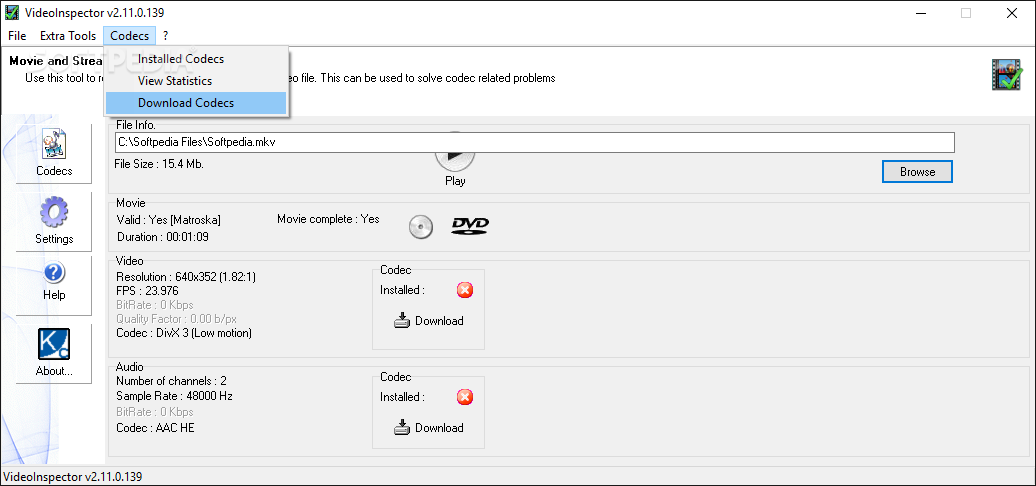Image resolution: width=1036 pixels, height=486 pixels.
Task: Click video codec not-installed red X icon
Action: tap(465, 290)
